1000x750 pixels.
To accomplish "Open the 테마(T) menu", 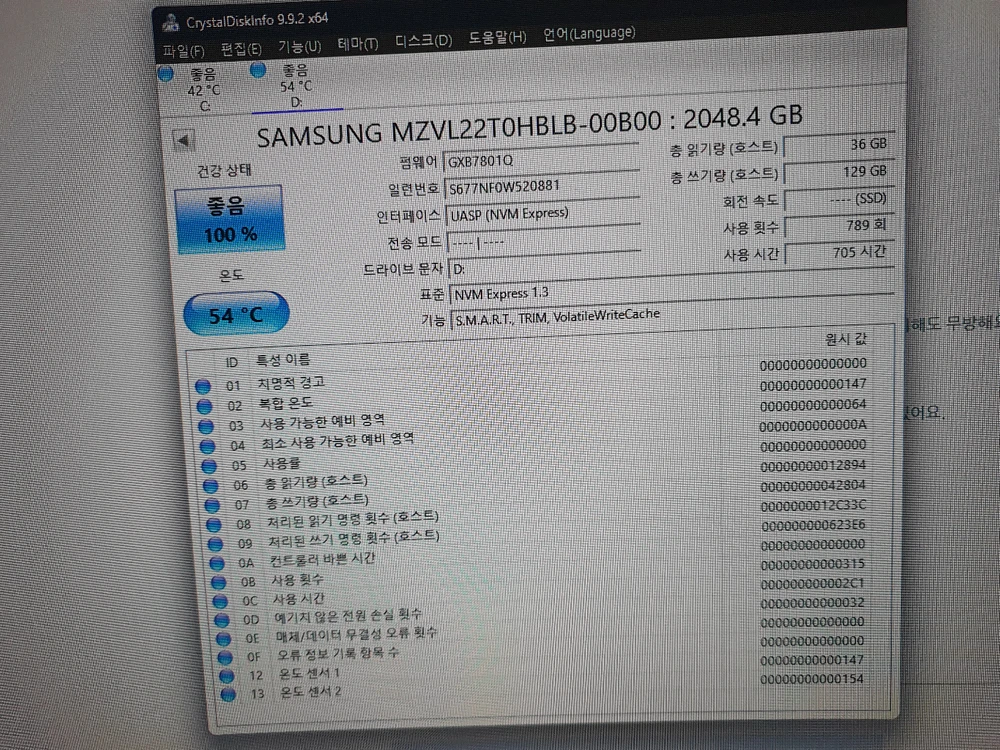I will tap(357, 44).
